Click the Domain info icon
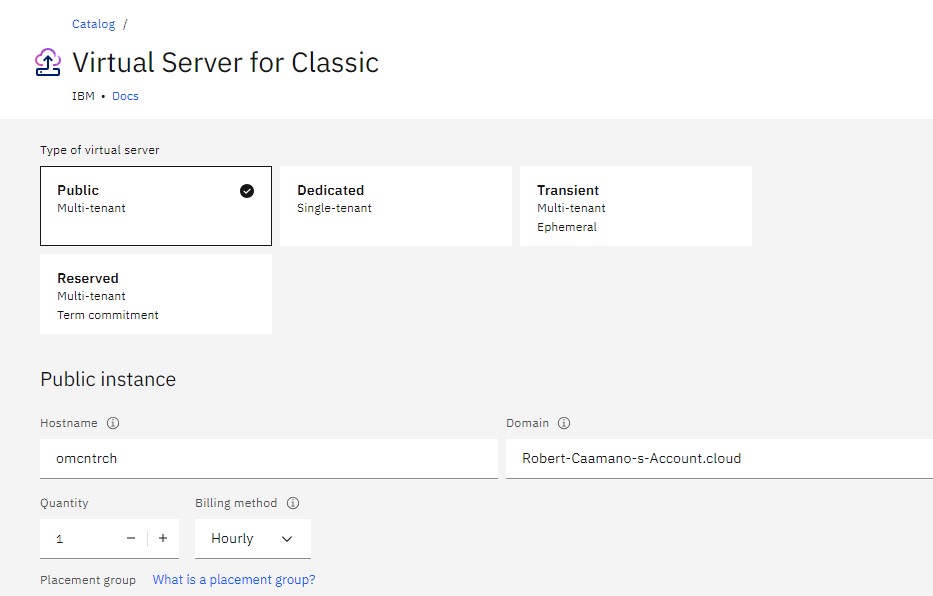The width and height of the screenshot is (933, 596). [x=564, y=423]
